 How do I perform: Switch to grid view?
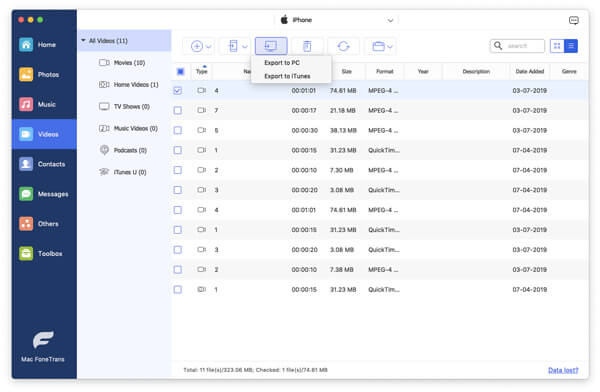(557, 46)
